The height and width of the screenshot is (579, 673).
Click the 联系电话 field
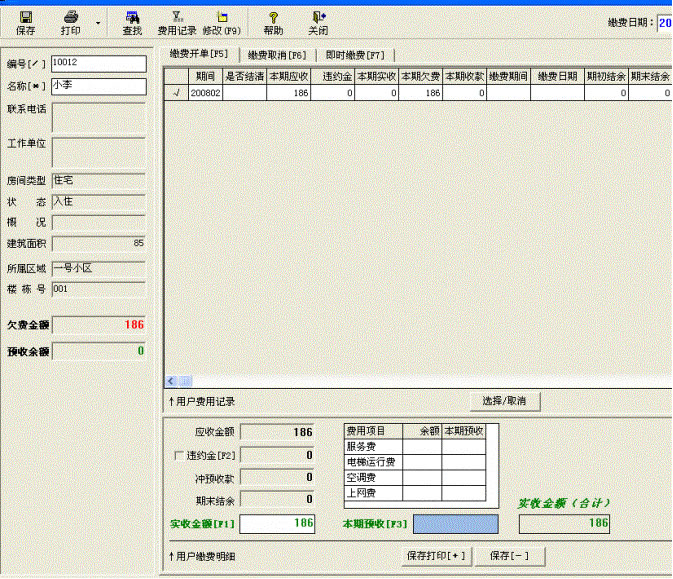pos(99,117)
